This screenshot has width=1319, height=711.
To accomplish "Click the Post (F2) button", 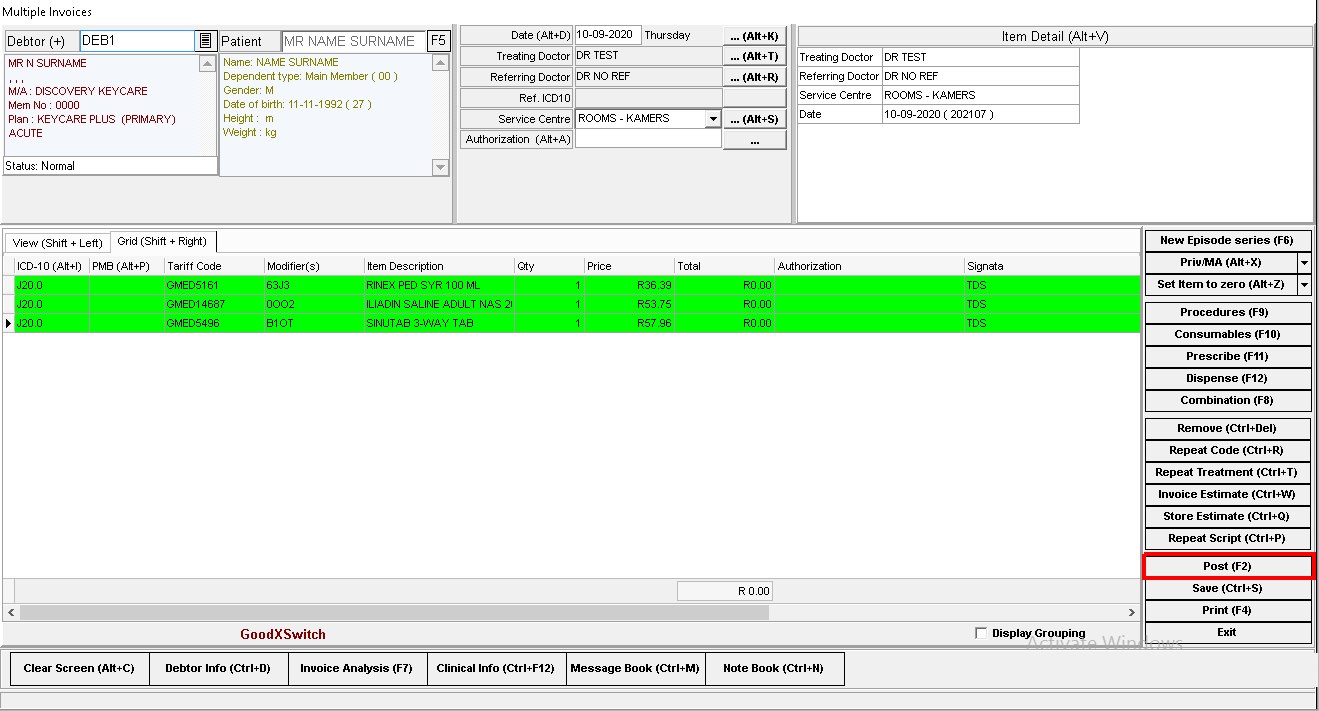I will pos(1227,567).
